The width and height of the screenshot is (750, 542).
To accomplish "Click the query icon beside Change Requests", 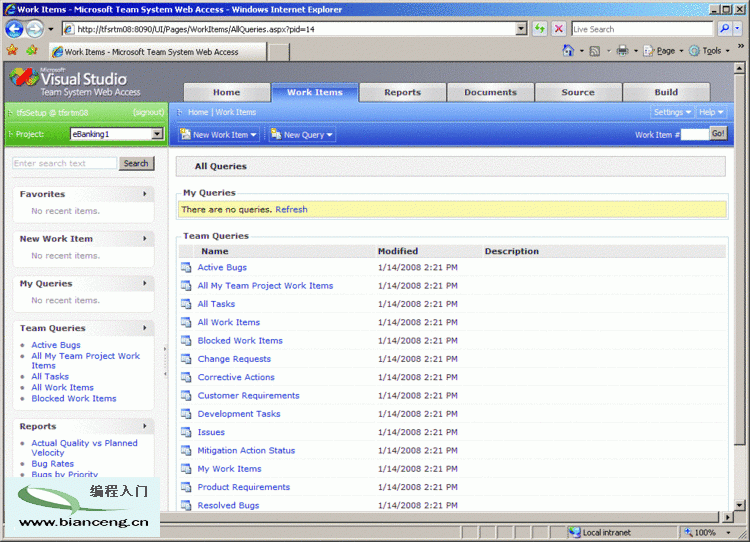I will 186,359.
